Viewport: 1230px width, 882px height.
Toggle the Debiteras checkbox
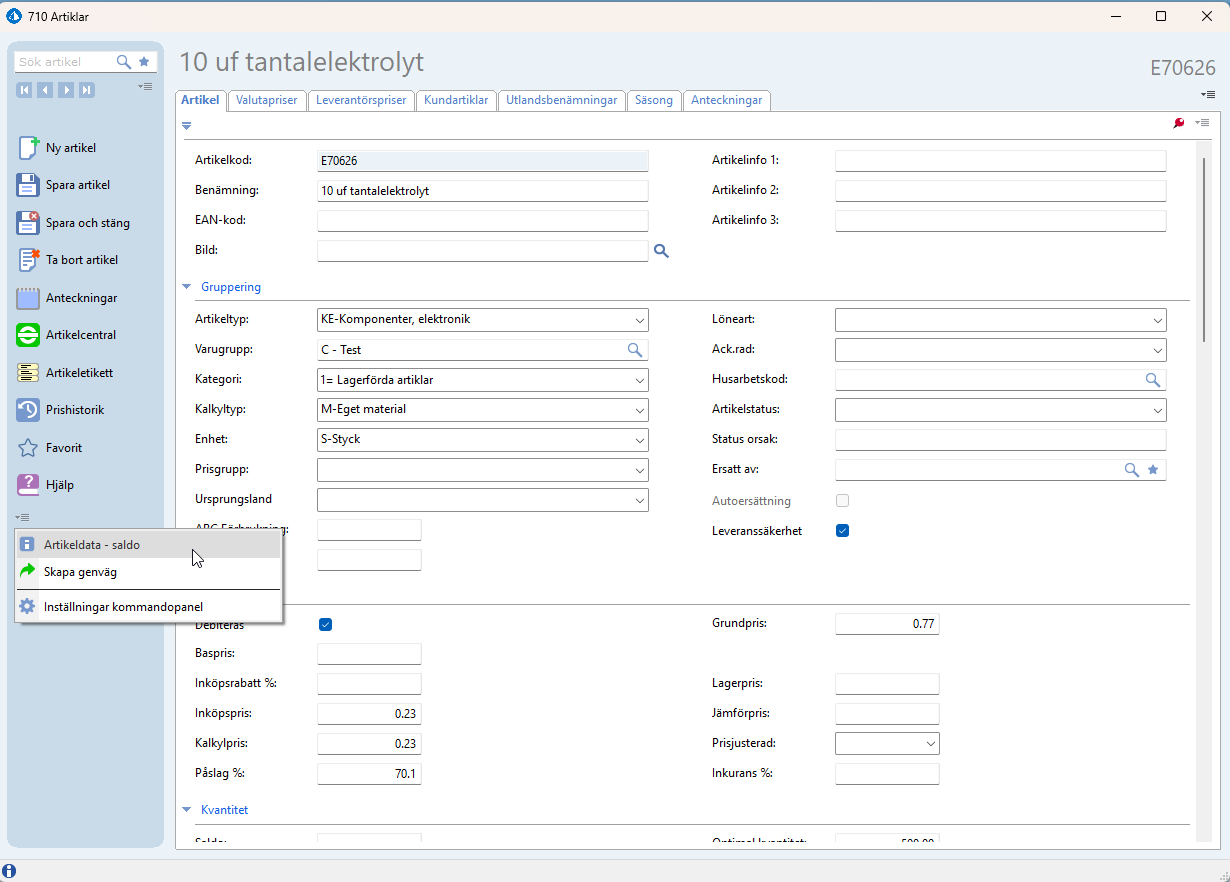[x=325, y=625]
